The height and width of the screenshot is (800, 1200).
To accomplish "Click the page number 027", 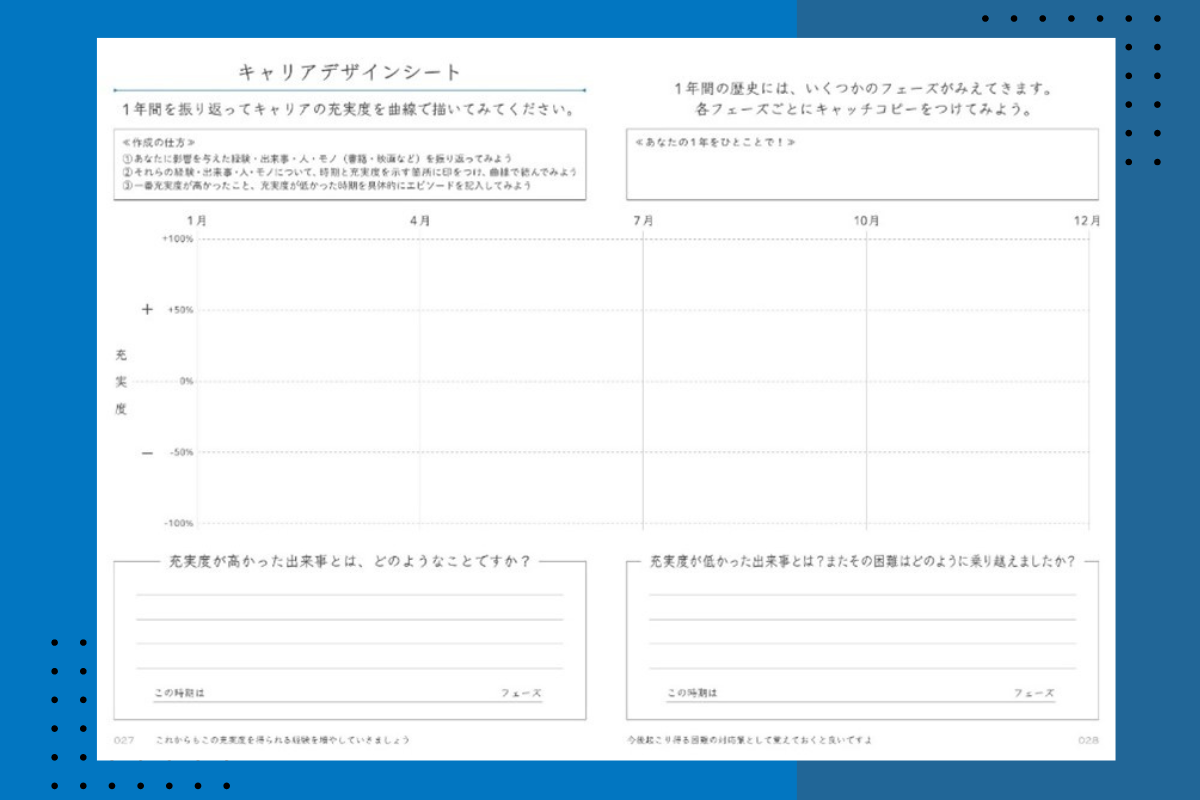I will 124,740.
